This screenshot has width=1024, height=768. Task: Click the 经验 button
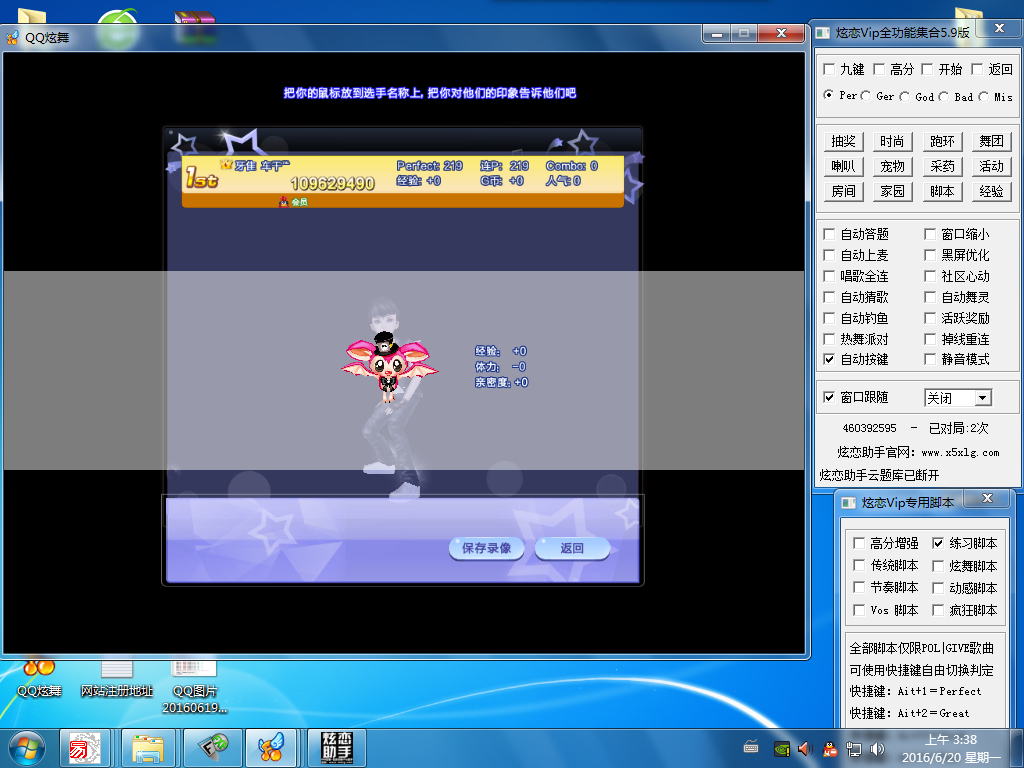tap(991, 191)
